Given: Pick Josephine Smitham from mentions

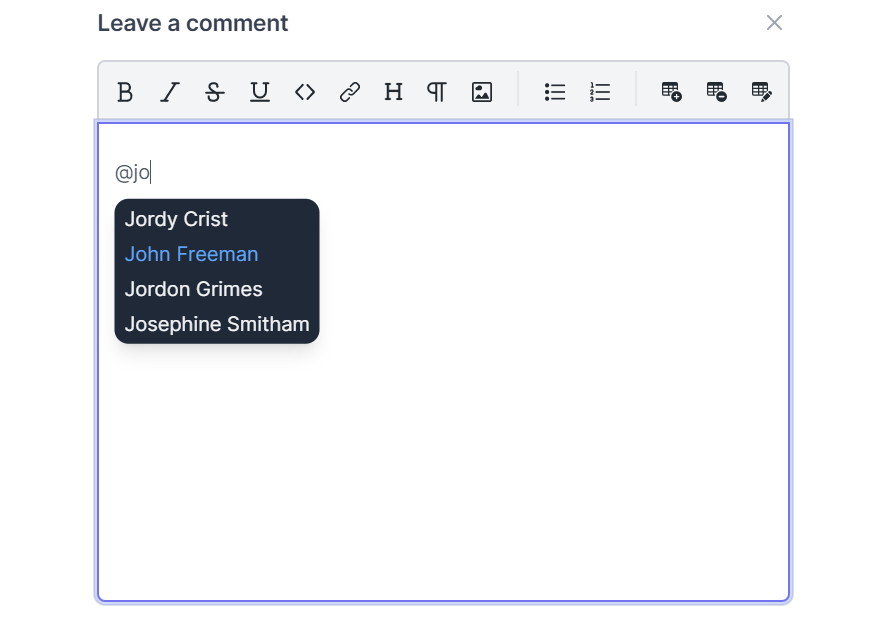Looking at the screenshot, I should 217,324.
